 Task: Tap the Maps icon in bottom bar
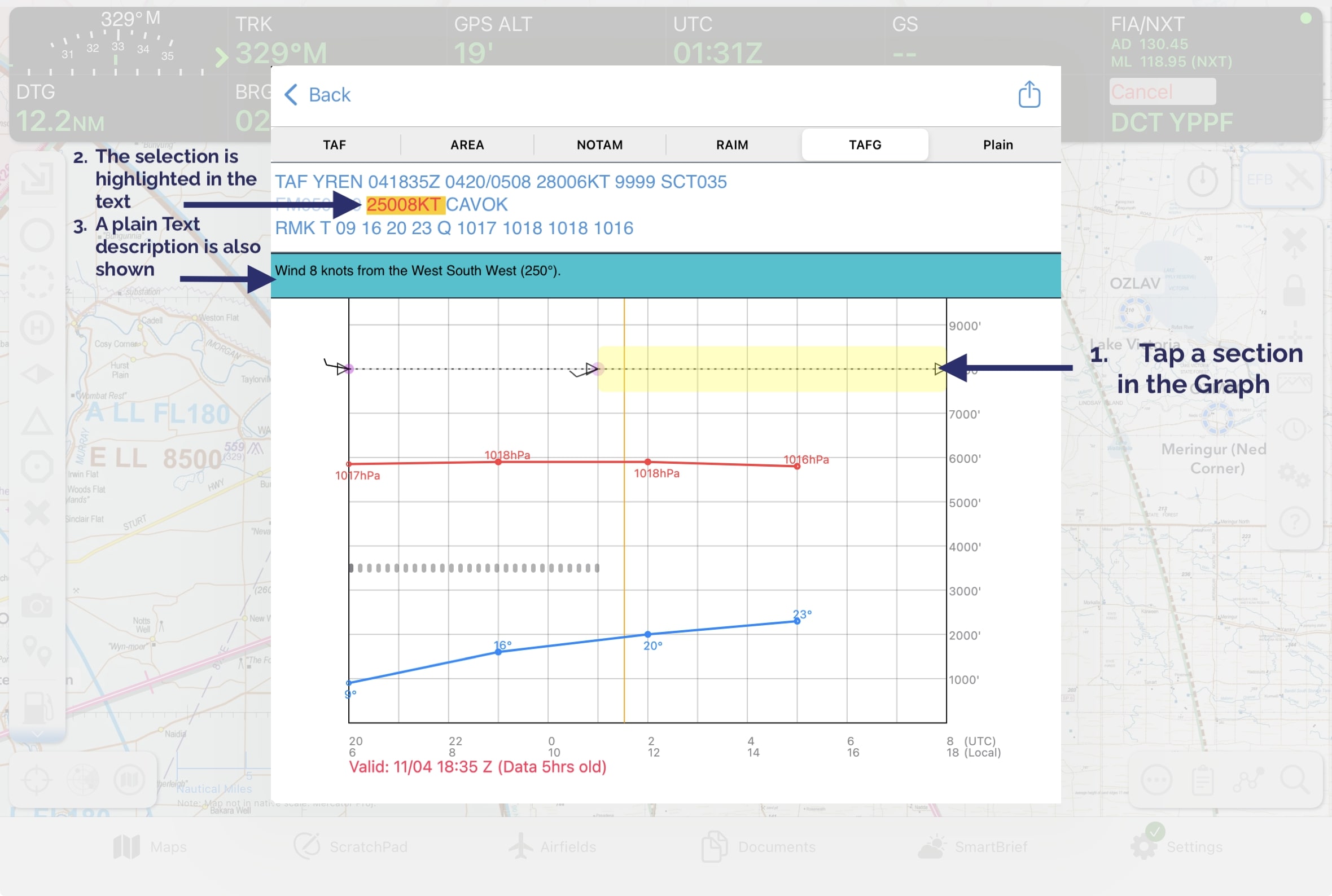pos(126,846)
